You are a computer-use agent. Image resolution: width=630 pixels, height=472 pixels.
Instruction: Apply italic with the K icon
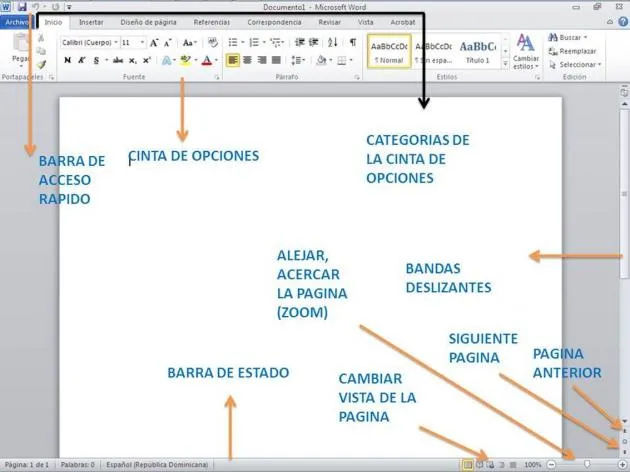click(81, 60)
